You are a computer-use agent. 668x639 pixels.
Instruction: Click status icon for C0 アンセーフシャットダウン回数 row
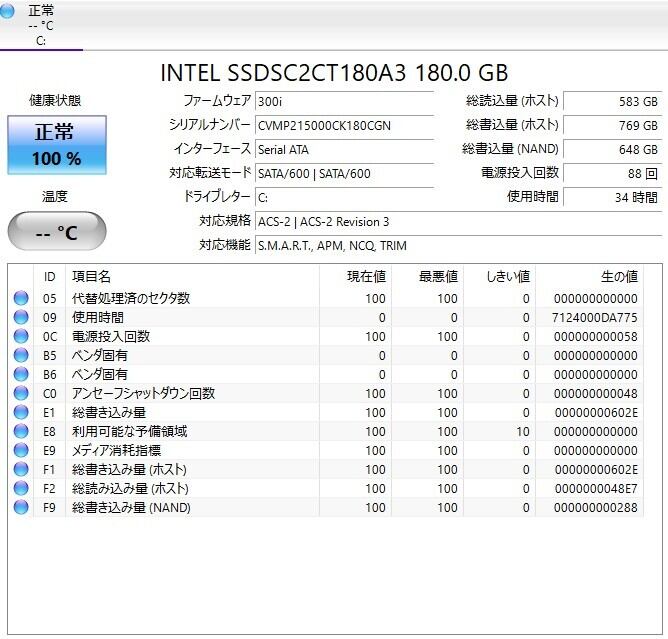(x=21, y=394)
